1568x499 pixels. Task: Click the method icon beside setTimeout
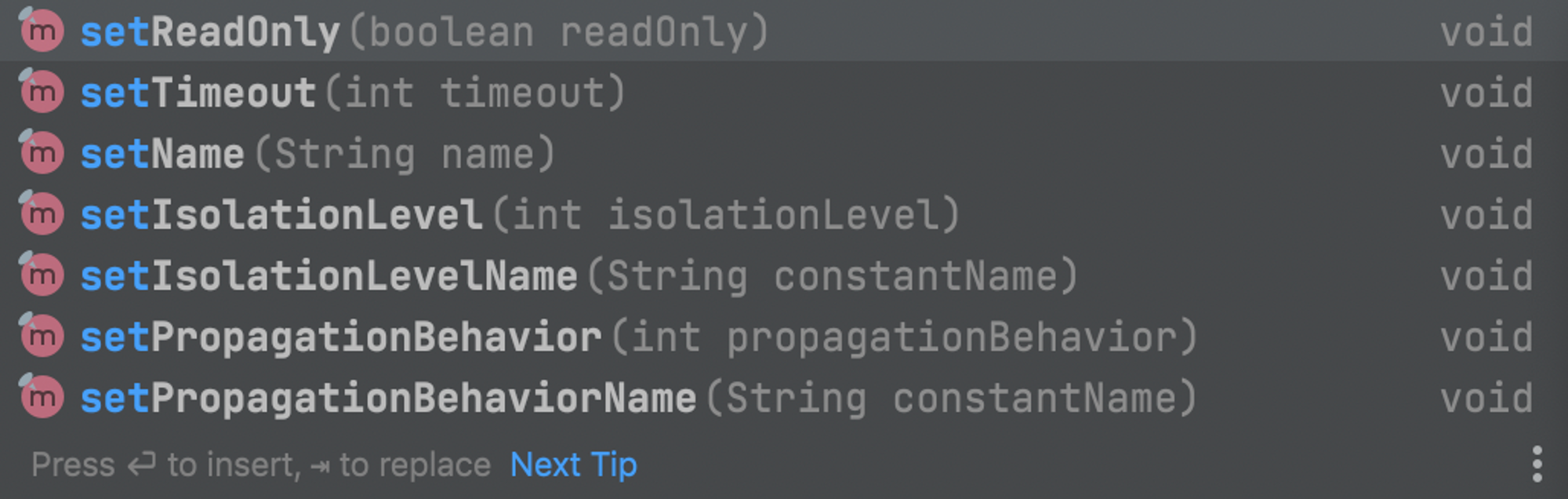click(42, 92)
